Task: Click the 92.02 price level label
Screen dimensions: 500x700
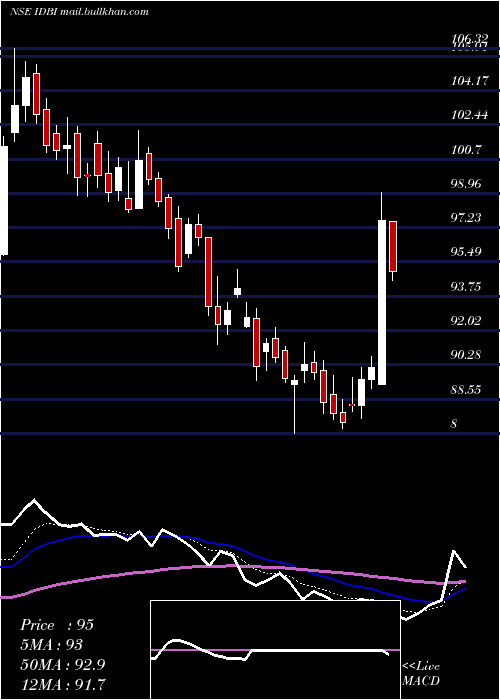Action: coord(468,321)
